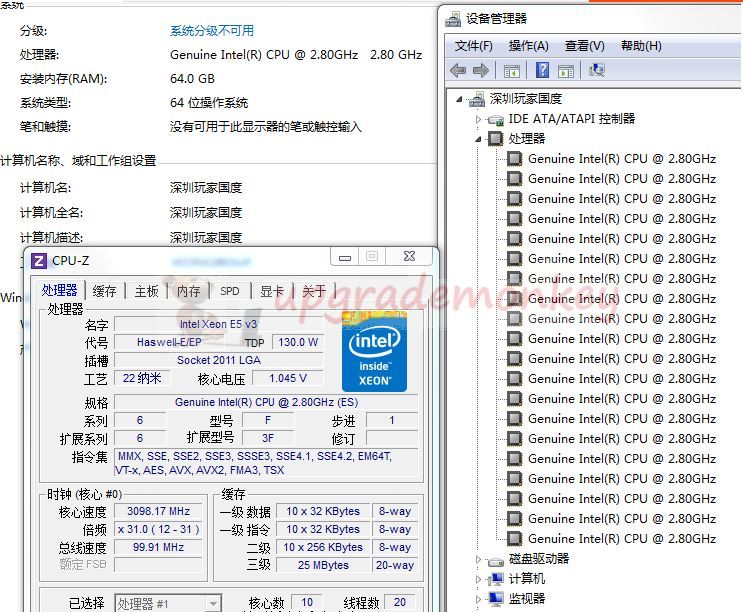743x612 pixels.
Task: Click the 工艺 field 22 纳米
Action: pos(142,378)
